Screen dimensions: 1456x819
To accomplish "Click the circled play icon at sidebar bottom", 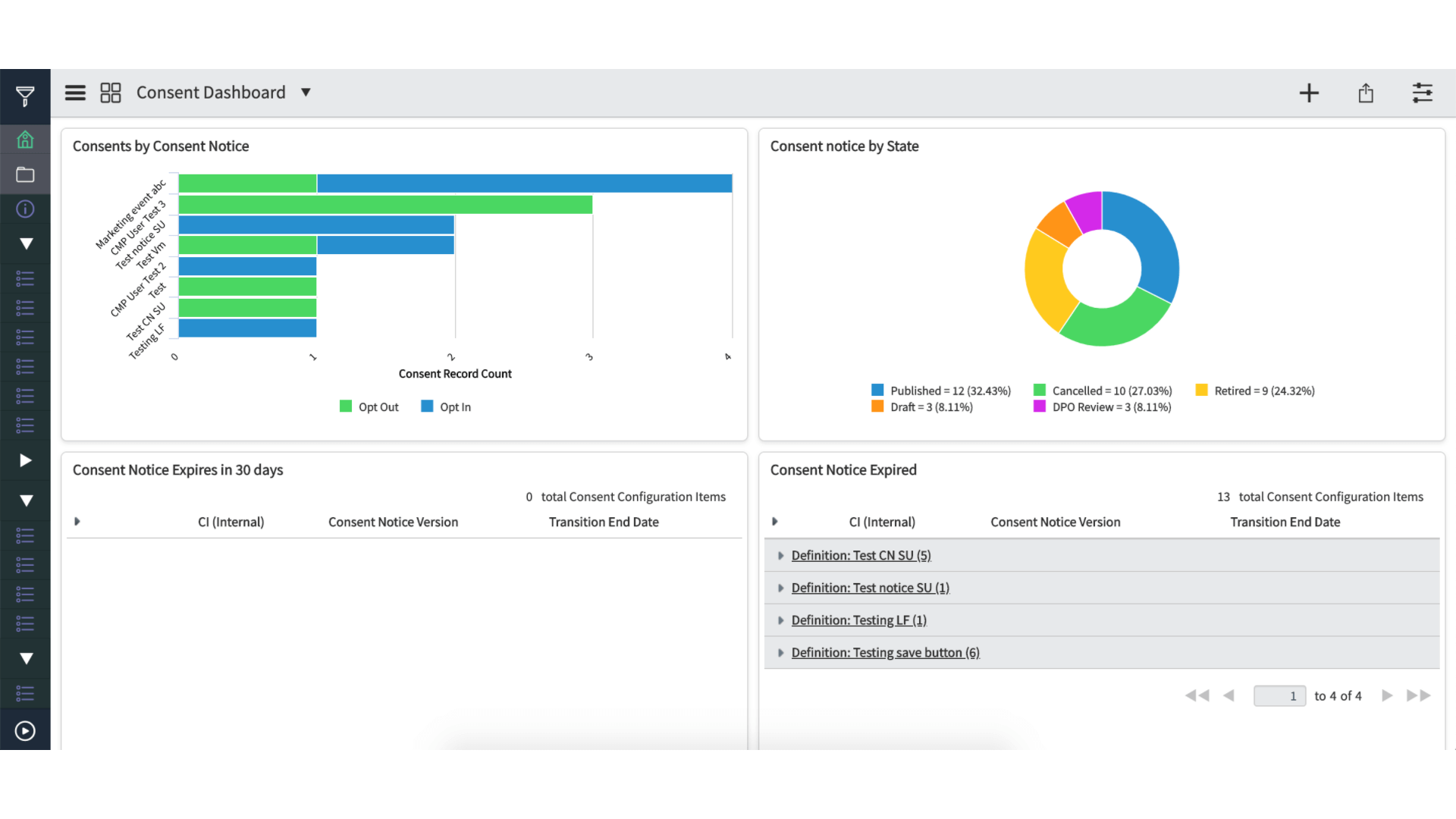I will (x=25, y=731).
